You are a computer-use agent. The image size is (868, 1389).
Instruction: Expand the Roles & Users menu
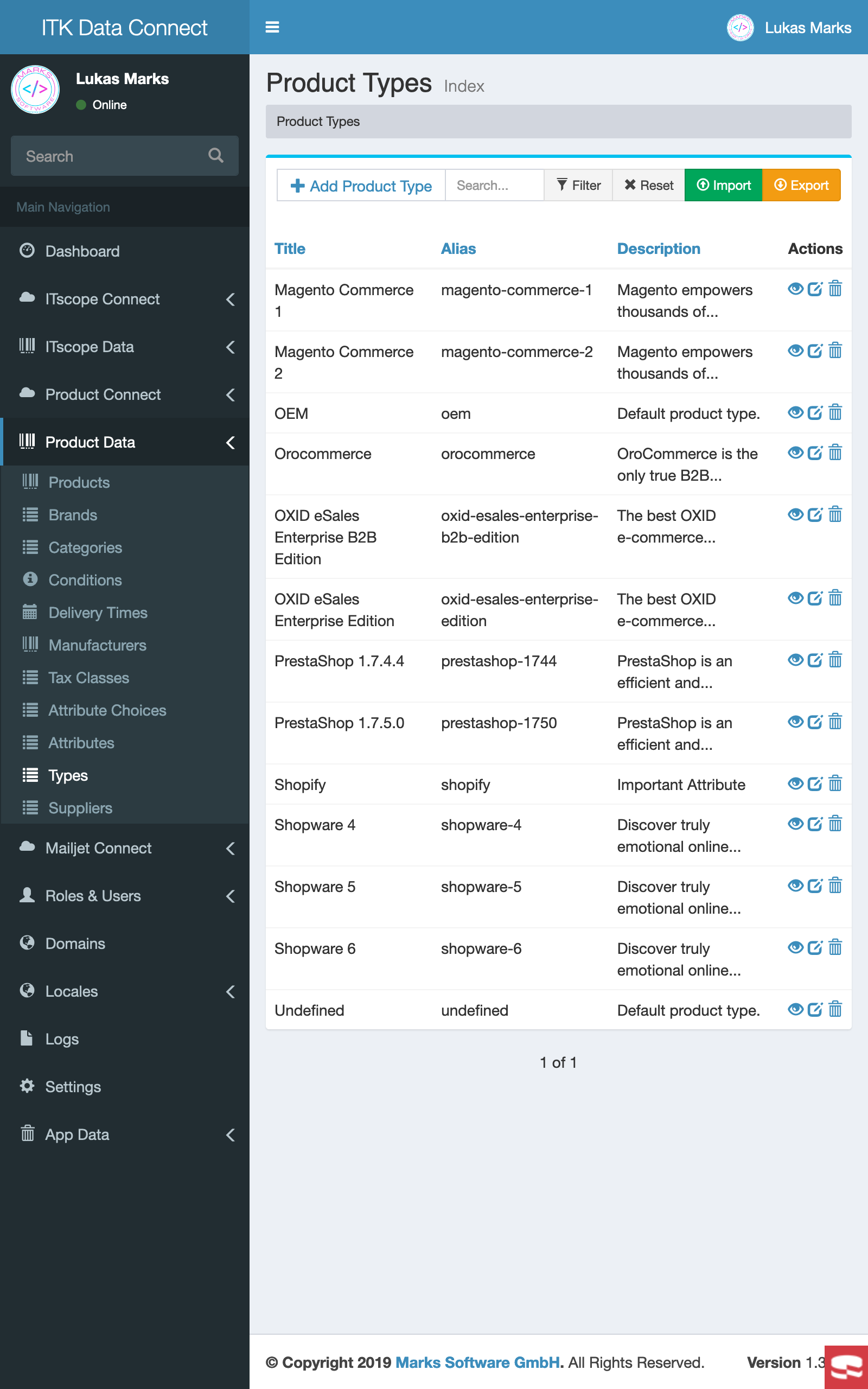coord(125,895)
